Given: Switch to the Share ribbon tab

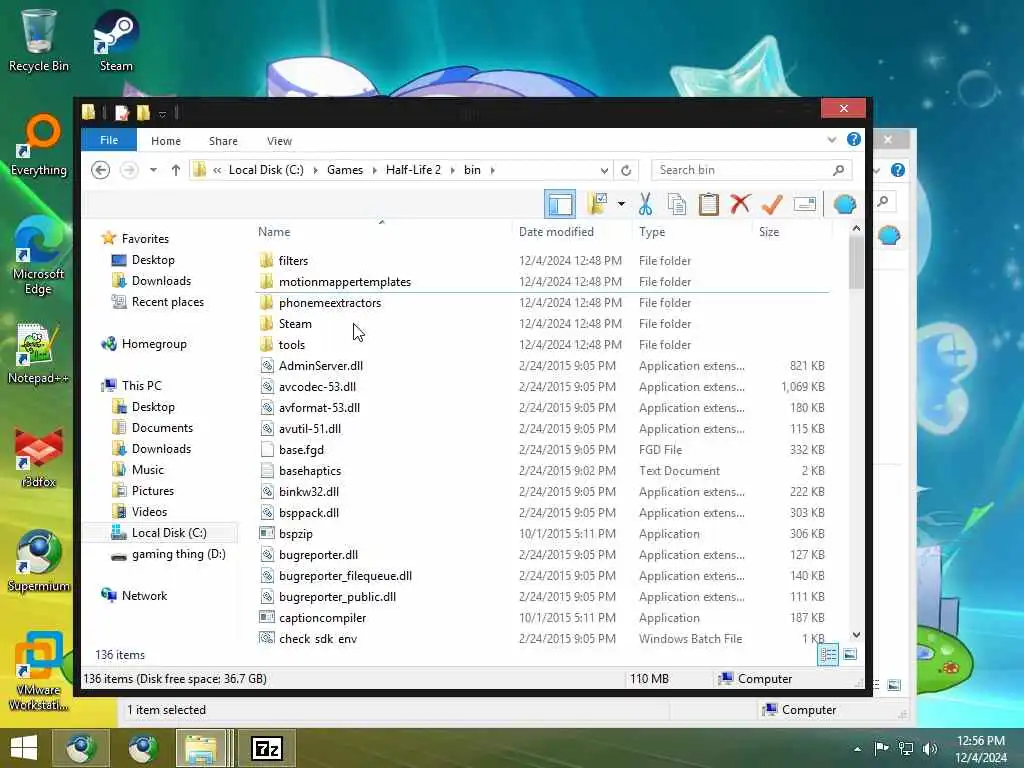Looking at the screenshot, I should 223,141.
